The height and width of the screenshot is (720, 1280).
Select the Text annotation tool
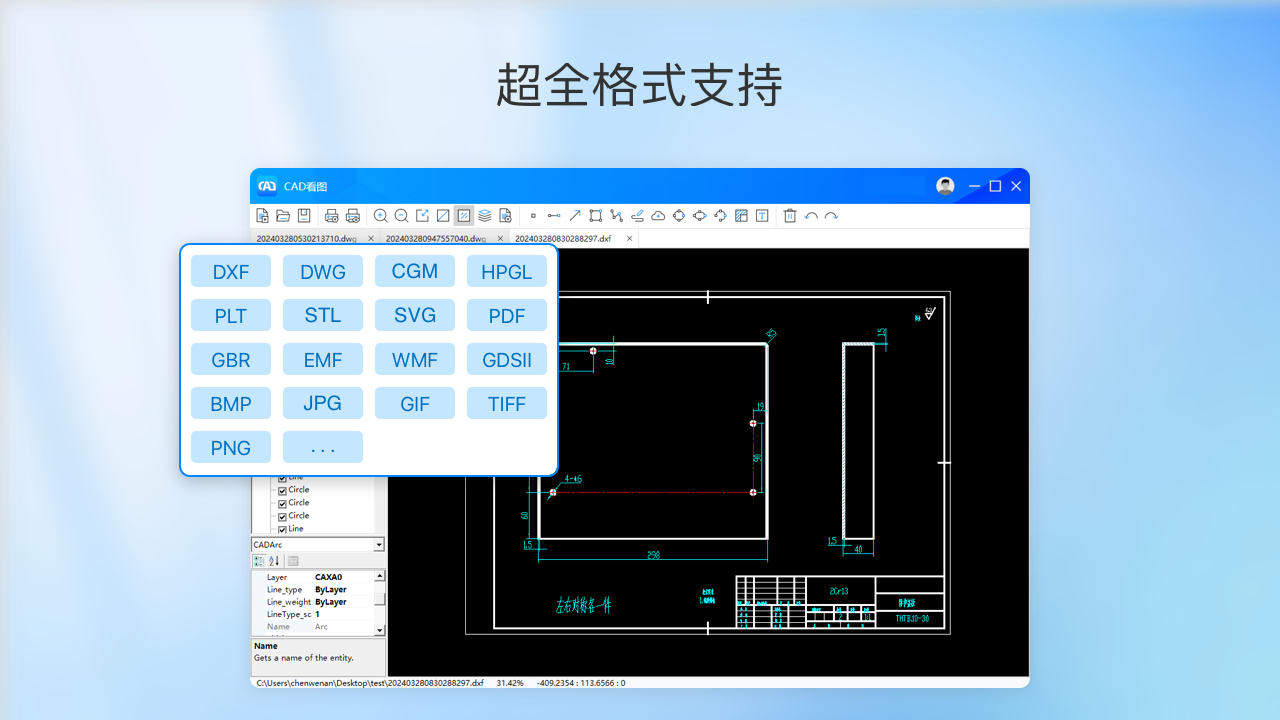(x=761, y=215)
